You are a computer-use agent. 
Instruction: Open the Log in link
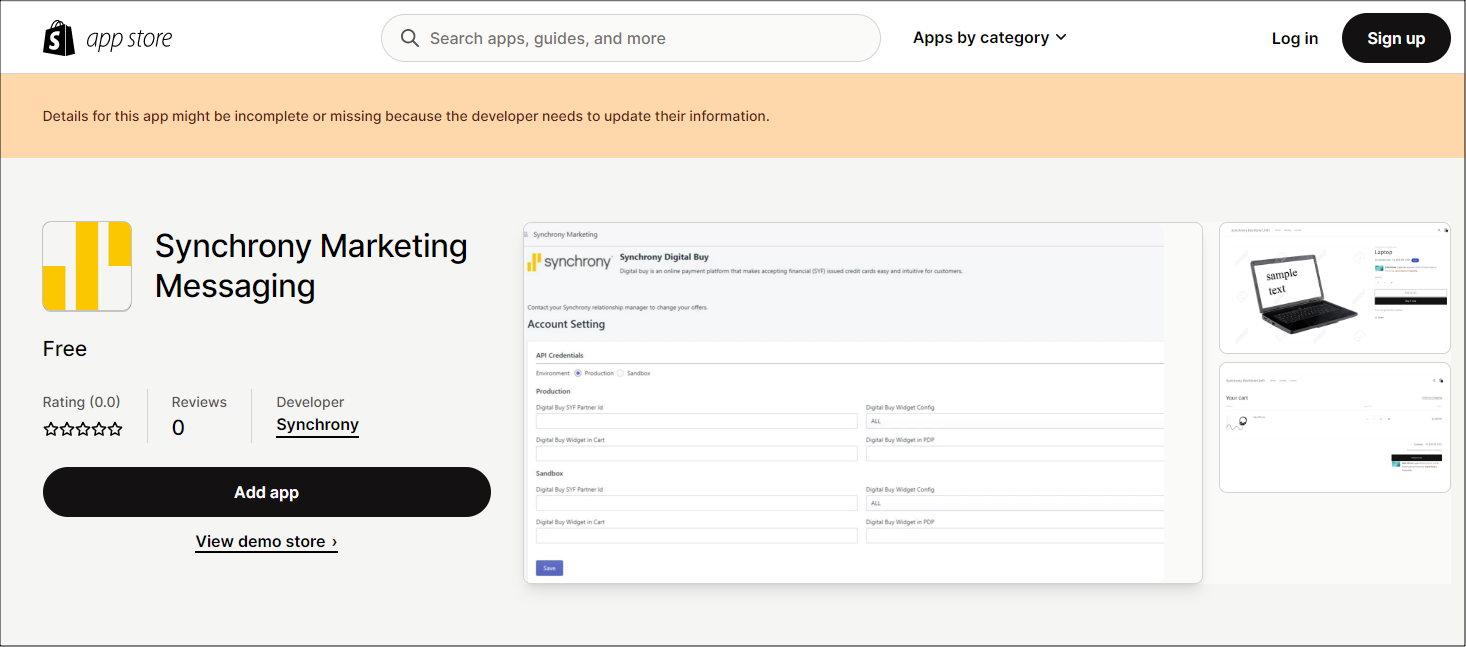(x=1295, y=38)
